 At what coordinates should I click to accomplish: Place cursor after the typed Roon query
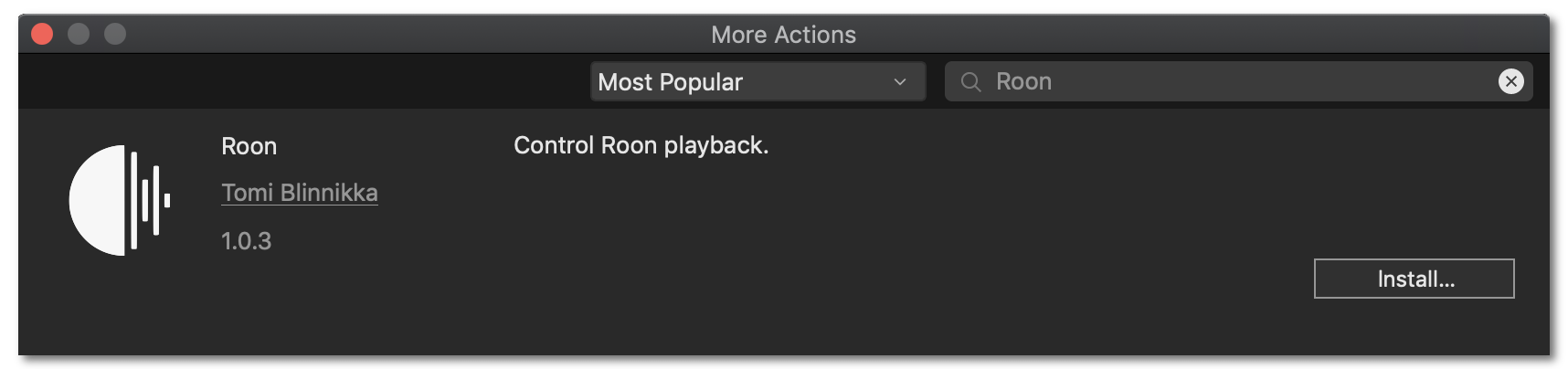(x=1054, y=82)
